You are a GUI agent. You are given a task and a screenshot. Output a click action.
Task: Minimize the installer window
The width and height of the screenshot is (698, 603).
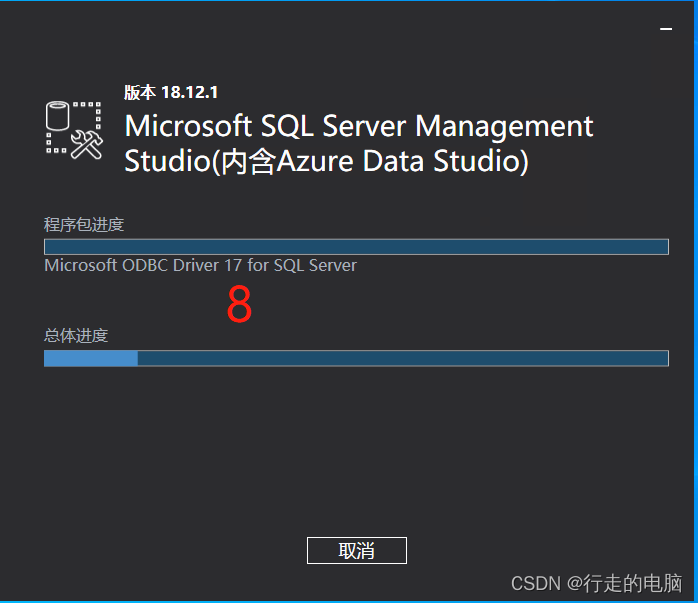point(666,29)
